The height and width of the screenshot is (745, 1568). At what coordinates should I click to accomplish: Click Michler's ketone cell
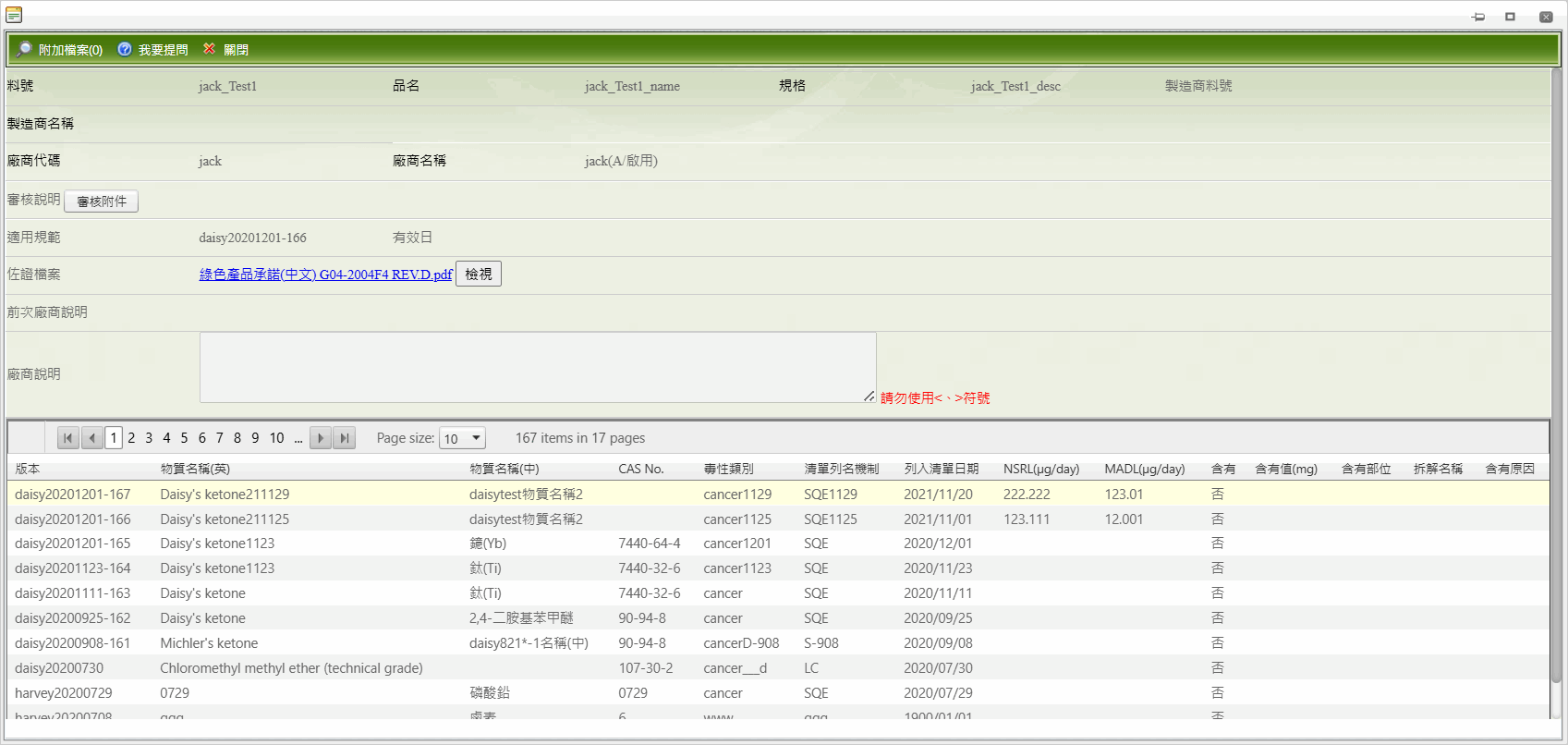[209, 643]
